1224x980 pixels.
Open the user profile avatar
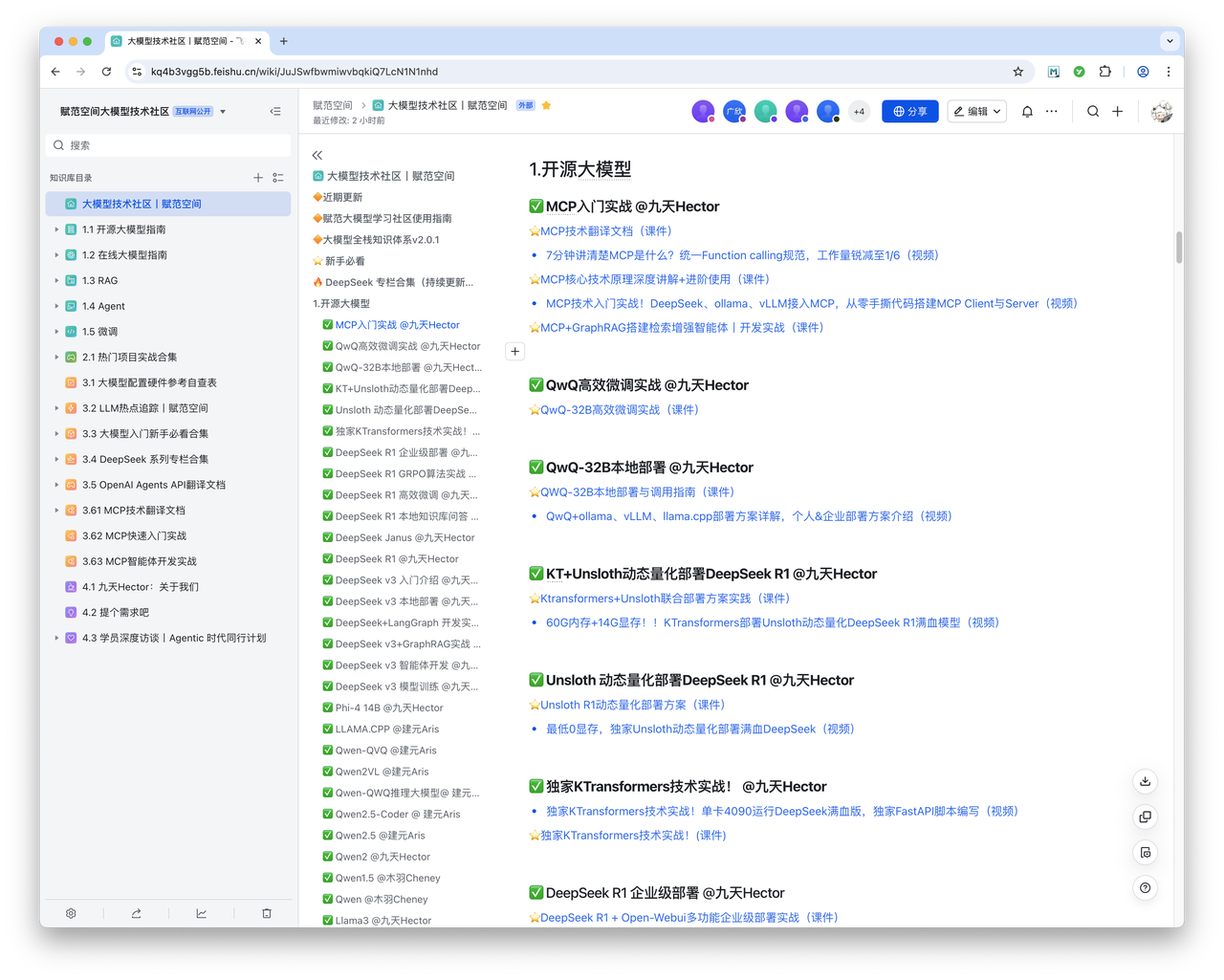tap(1162, 112)
